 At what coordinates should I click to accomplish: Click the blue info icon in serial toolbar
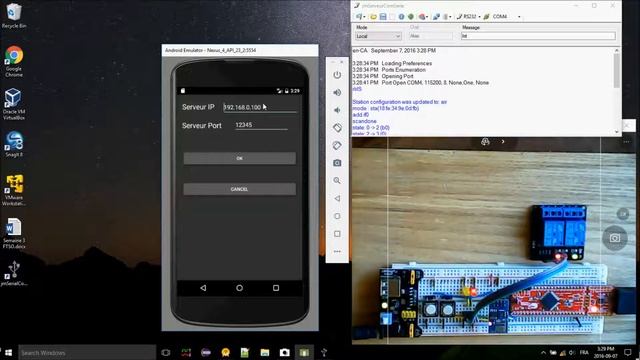(402, 17)
